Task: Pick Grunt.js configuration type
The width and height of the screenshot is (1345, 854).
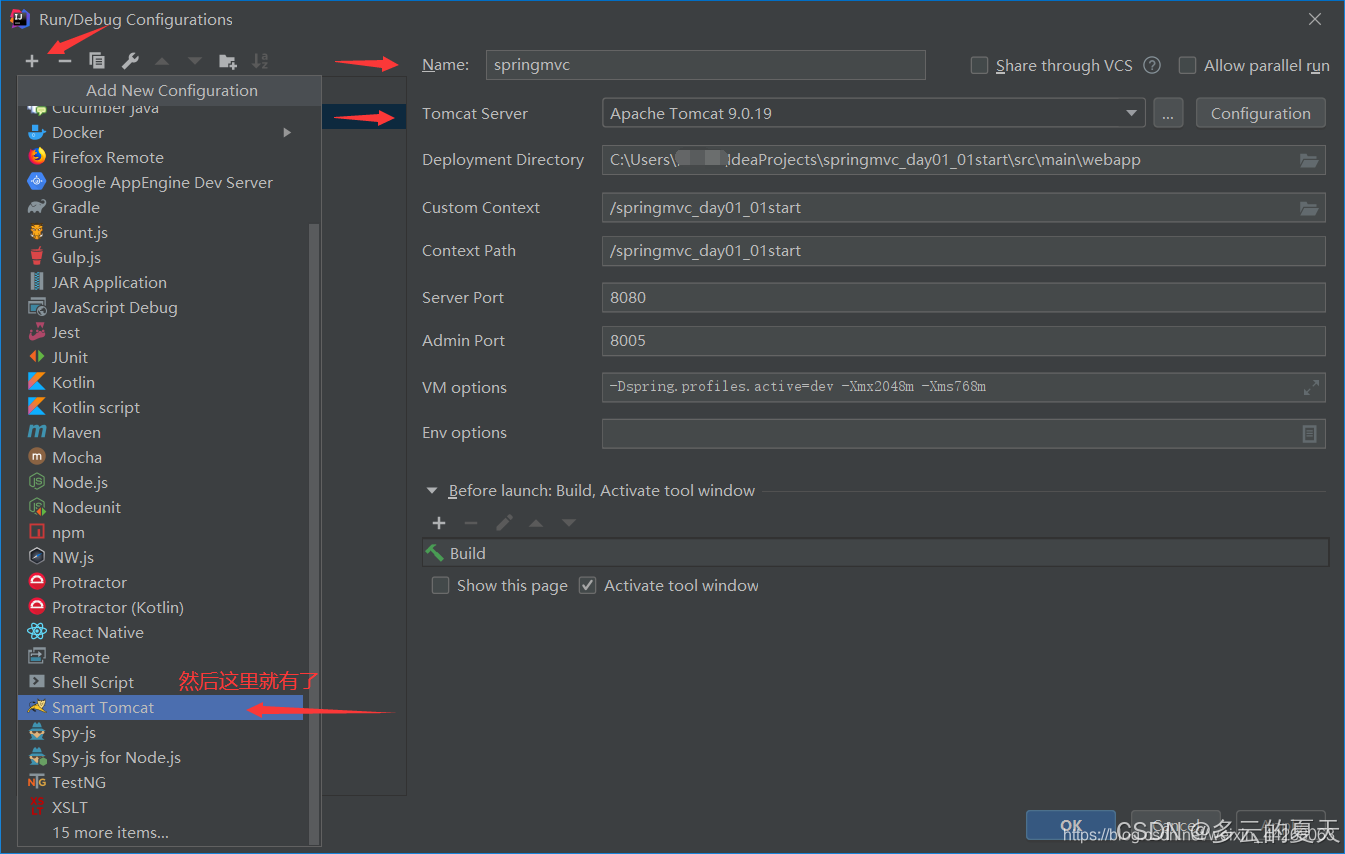Action: (x=160, y=232)
